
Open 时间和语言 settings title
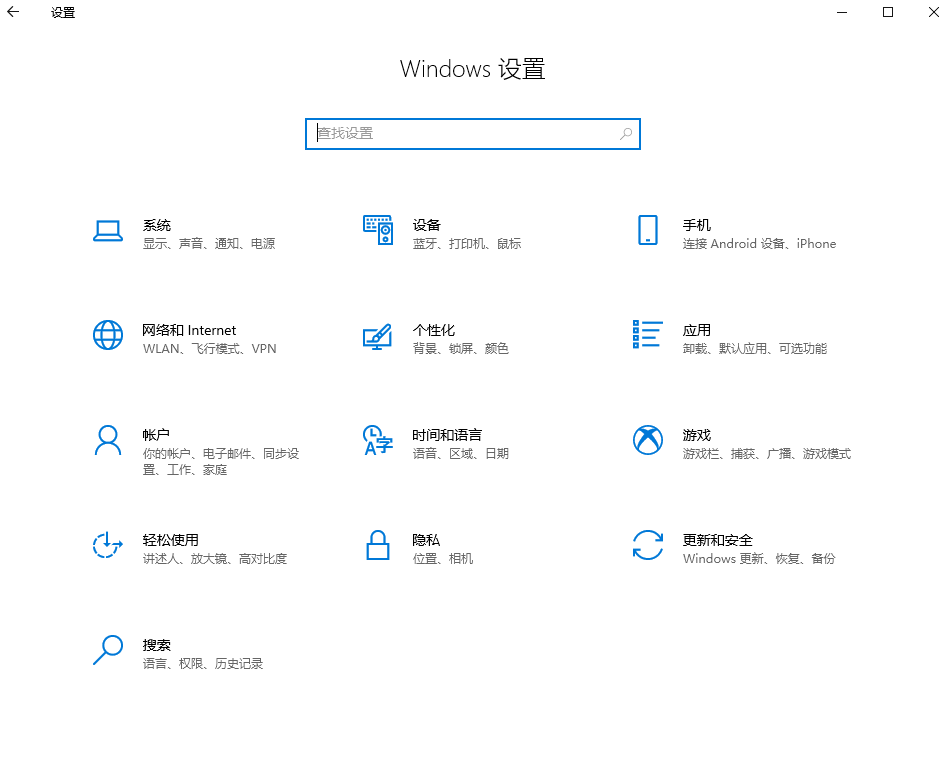(x=447, y=435)
